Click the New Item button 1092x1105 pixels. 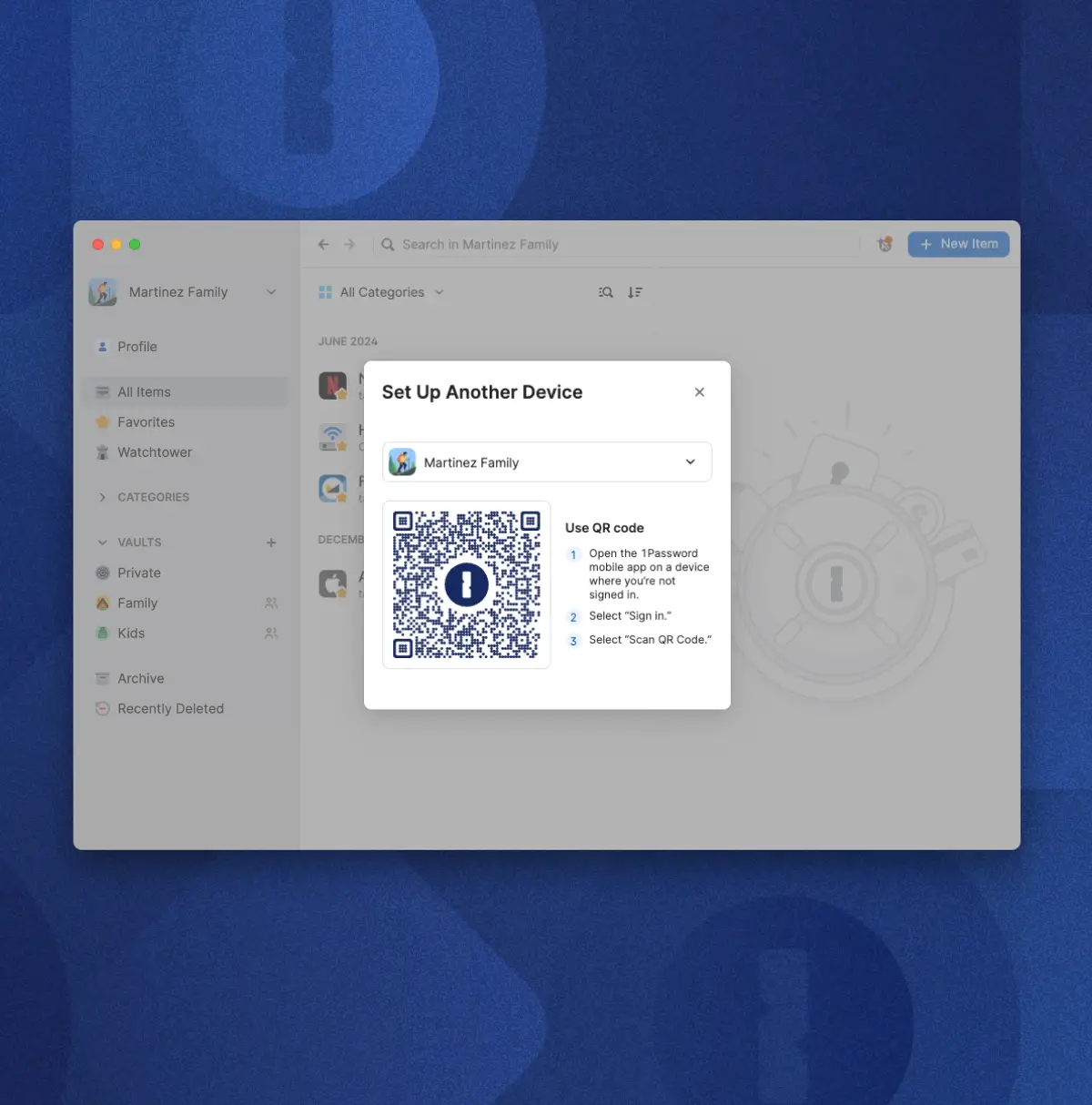pos(958,244)
